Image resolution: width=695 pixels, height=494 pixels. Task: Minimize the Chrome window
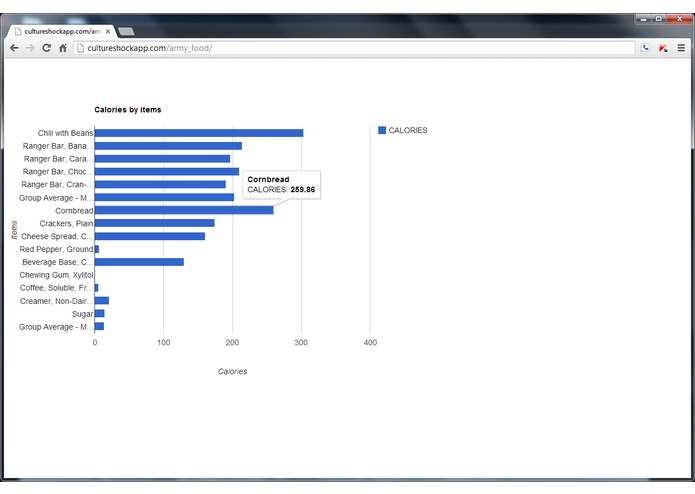point(644,19)
